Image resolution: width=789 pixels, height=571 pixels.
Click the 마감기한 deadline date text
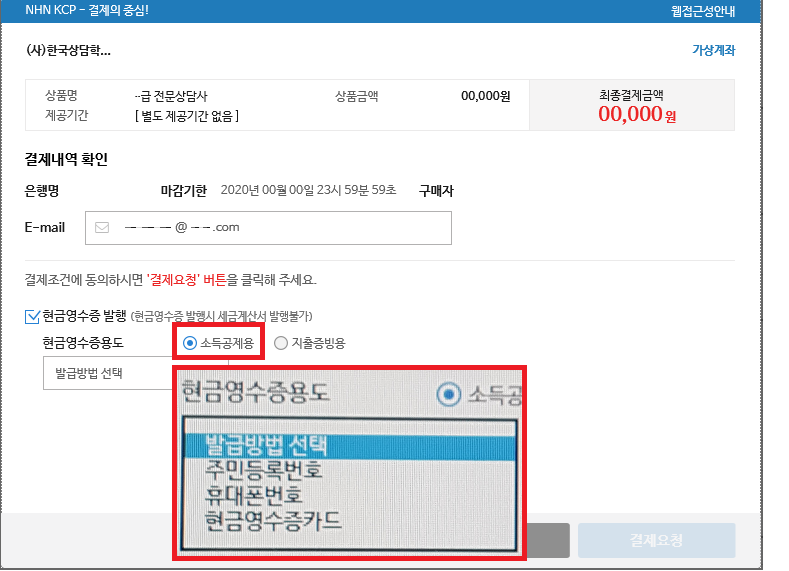click(x=308, y=191)
